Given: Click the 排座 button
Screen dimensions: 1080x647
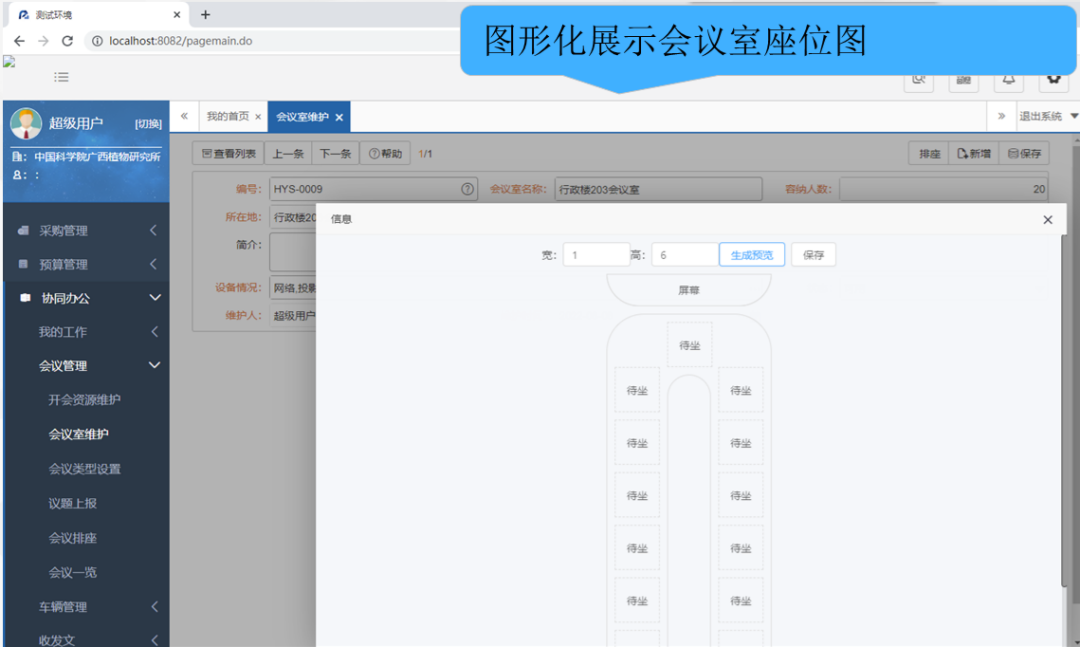Looking at the screenshot, I should 929,154.
